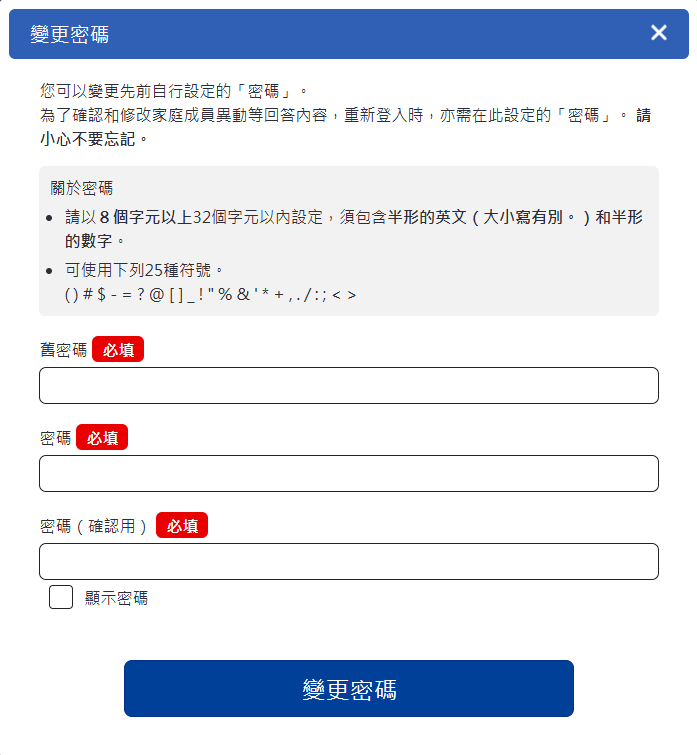Image resolution: width=697 pixels, height=755 pixels.
Task: Click the 必填 badge beside the 密碼 label
Action: coord(102,438)
